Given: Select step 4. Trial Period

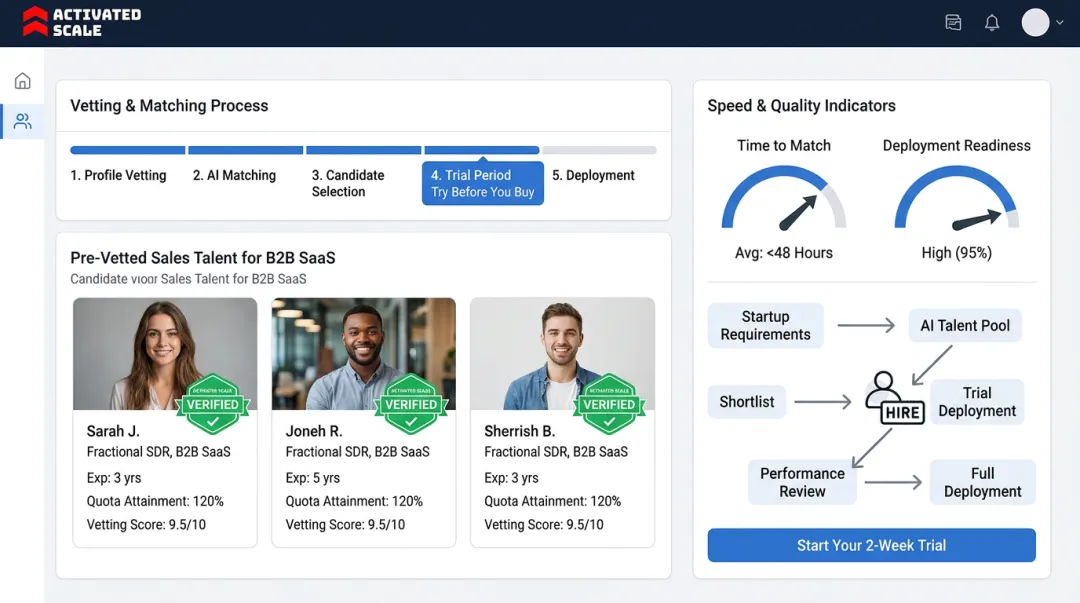Looking at the screenshot, I should (483, 183).
